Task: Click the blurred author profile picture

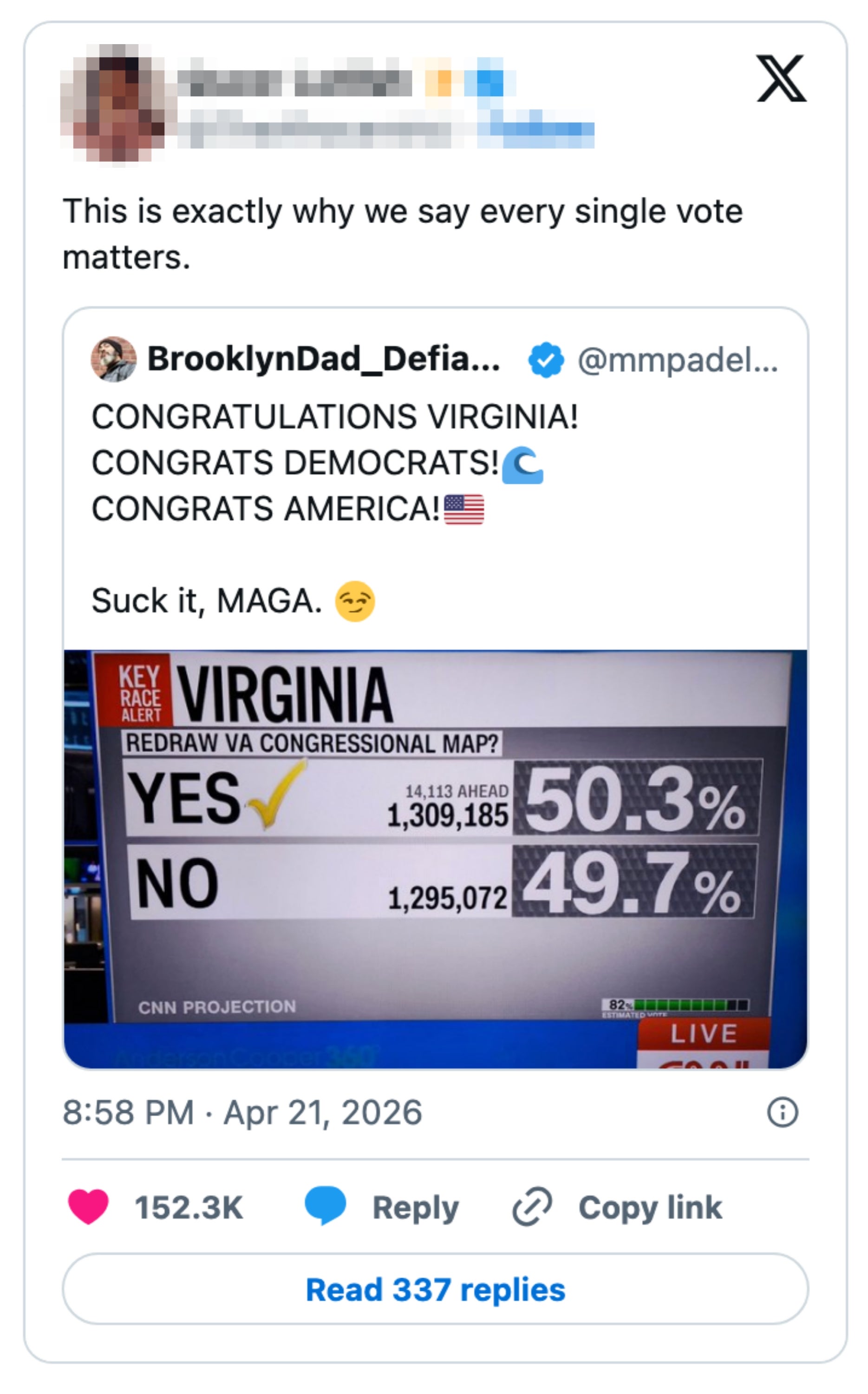Action: (112, 103)
